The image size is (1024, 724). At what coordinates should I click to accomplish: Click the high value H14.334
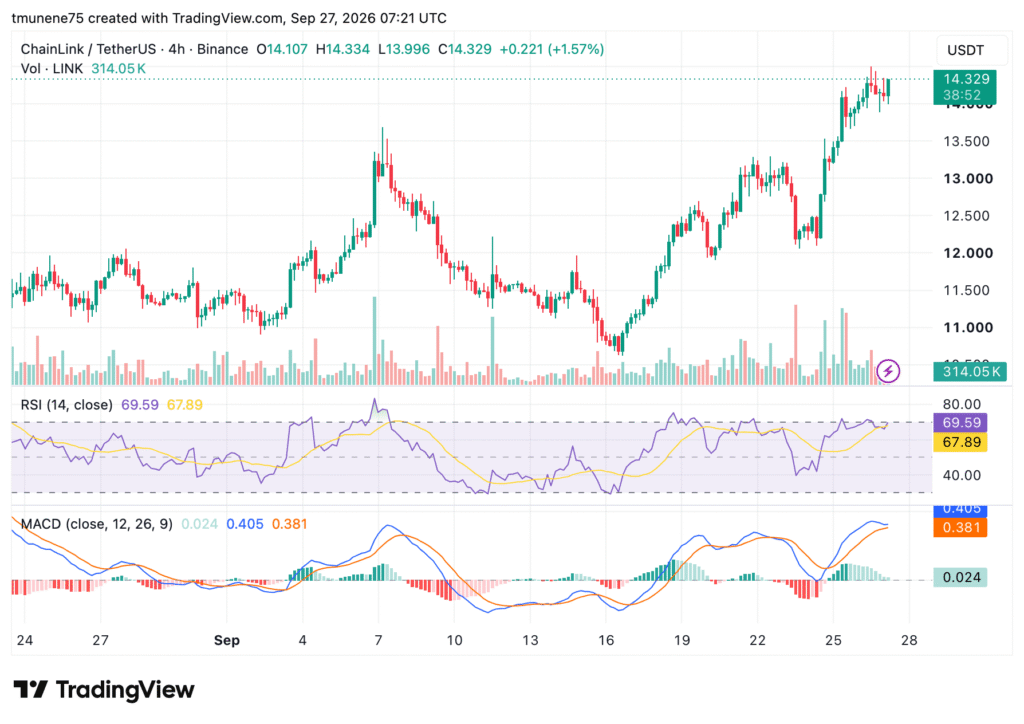tap(342, 49)
